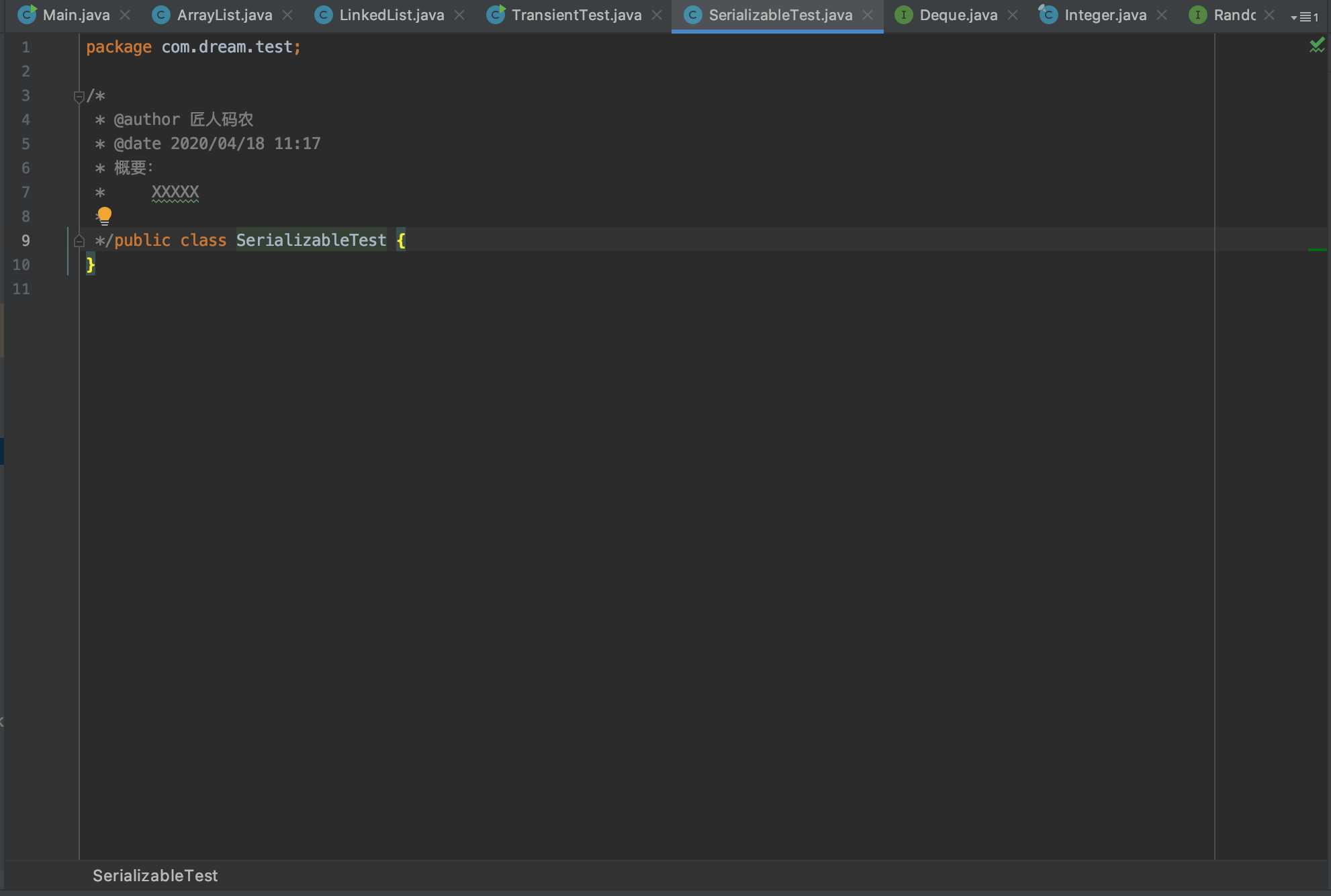The width and height of the screenshot is (1331, 896).
Task: Click line number 1 in the gutter
Action: [26, 47]
